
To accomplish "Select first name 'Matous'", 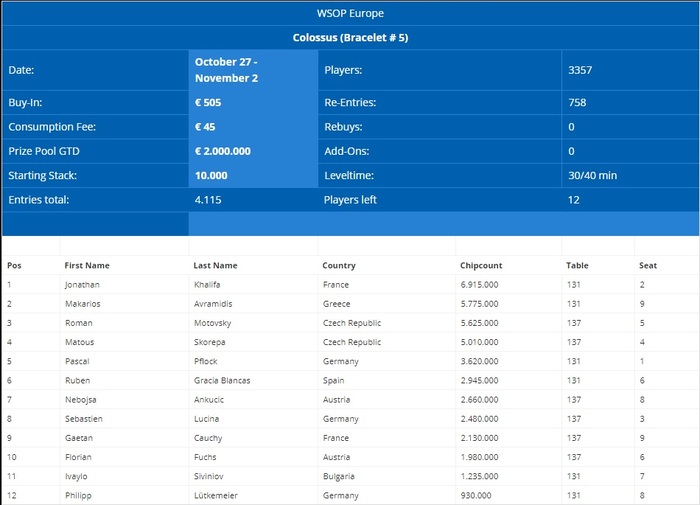I will tap(79, 342).
